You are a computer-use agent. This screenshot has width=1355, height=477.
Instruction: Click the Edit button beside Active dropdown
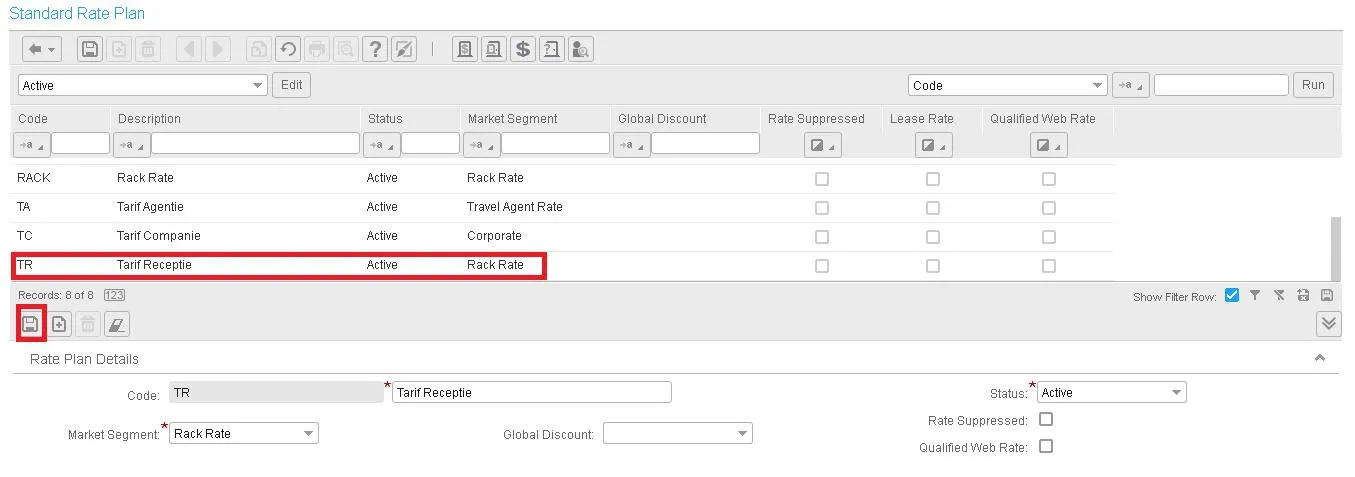[x=292, y=85]
